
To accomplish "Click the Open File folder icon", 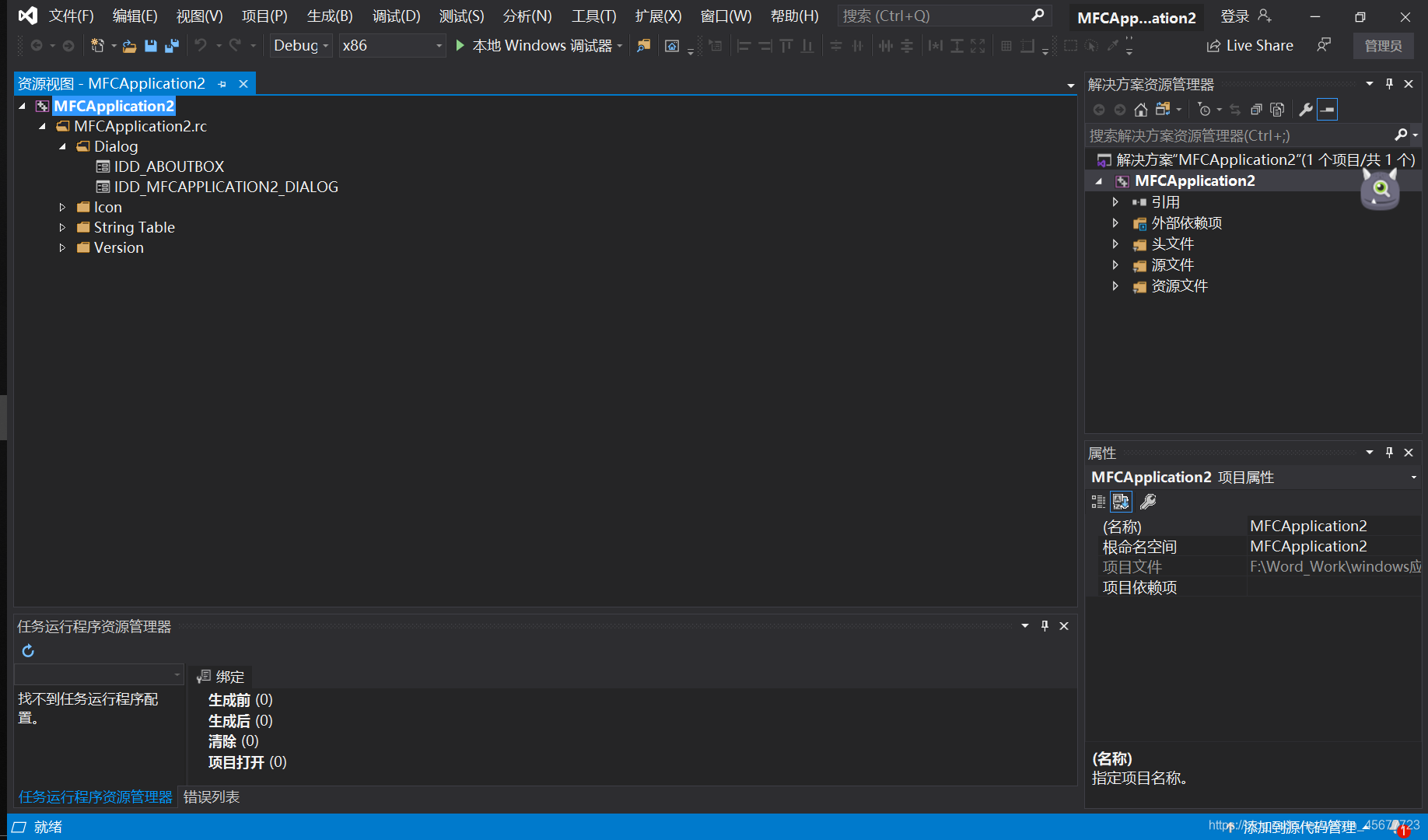I will pyautogui.click(x=129, y=46).
